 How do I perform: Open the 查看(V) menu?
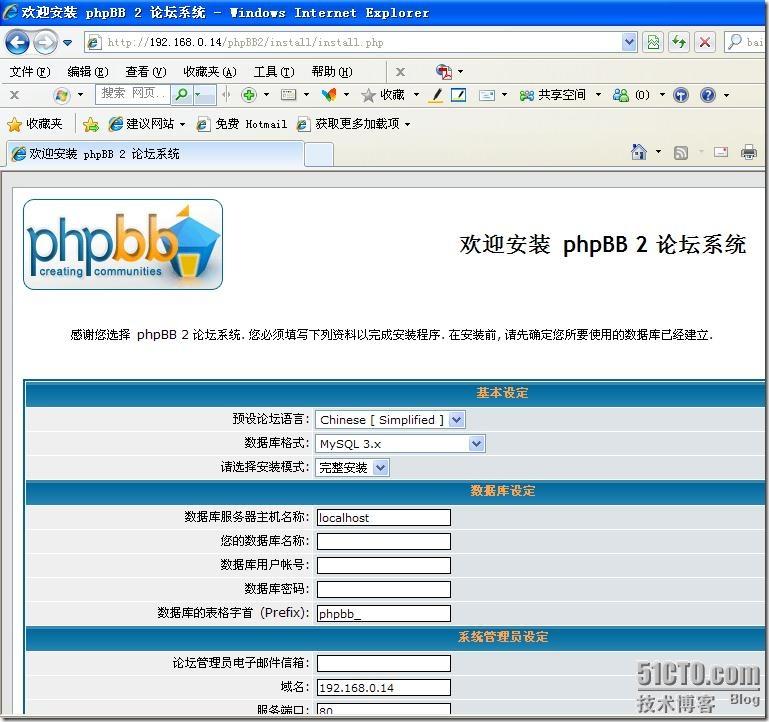tap(146, 72)
